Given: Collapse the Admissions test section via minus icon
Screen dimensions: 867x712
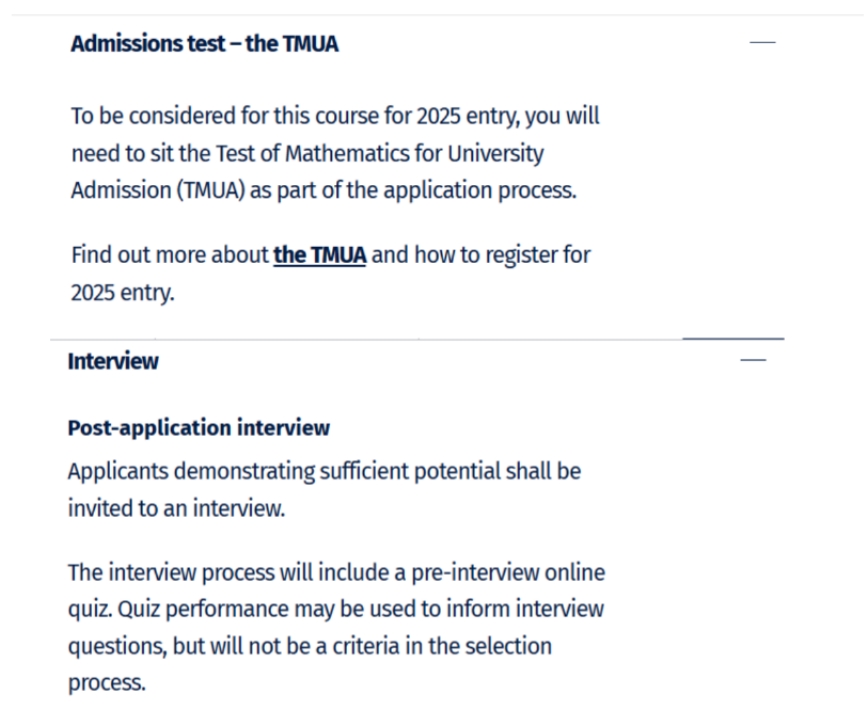Looking at the screenshot, I should pos(762,42).
